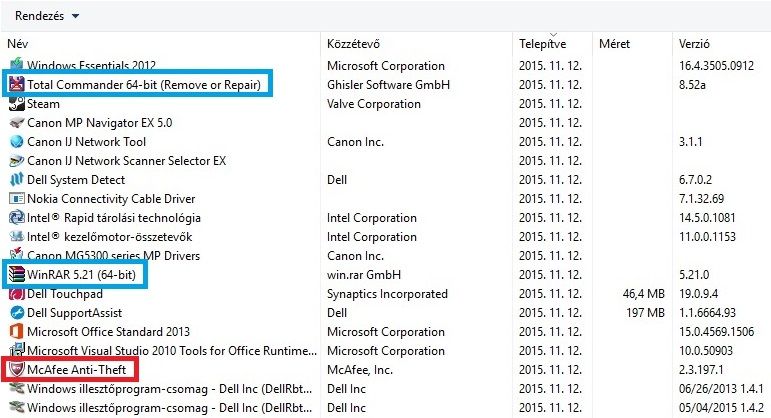Select the Steam application icon
The image size is (771, 418).
[17, 104]
